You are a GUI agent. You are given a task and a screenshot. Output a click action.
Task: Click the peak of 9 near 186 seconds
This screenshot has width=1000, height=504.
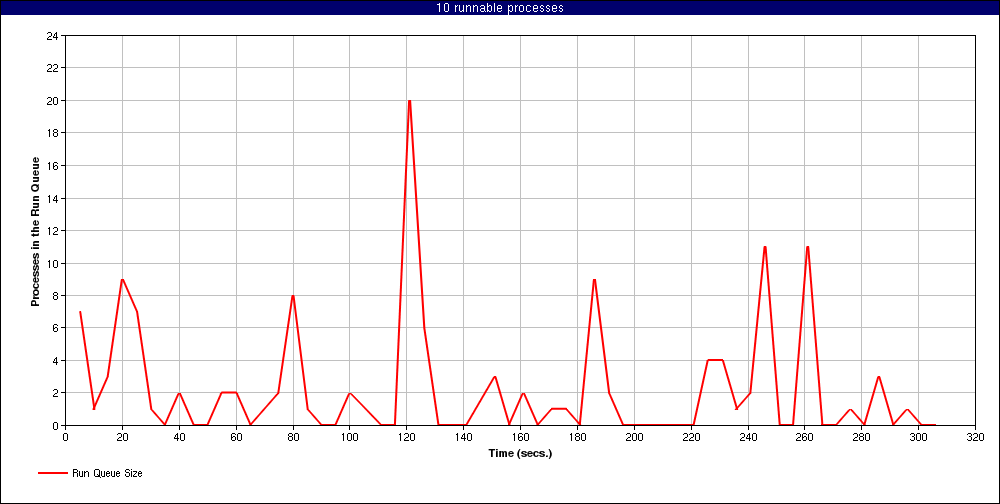(594, 279)
